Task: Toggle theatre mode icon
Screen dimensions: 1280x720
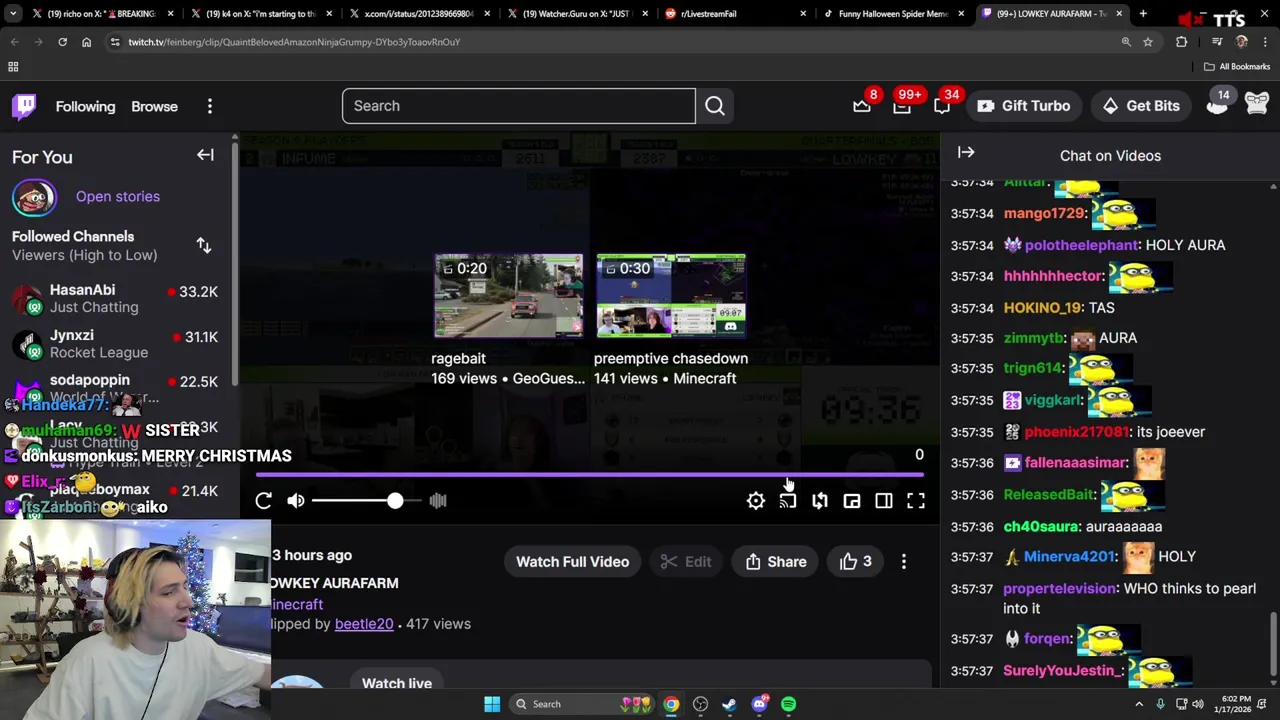Action: click(x=884, y=501)
